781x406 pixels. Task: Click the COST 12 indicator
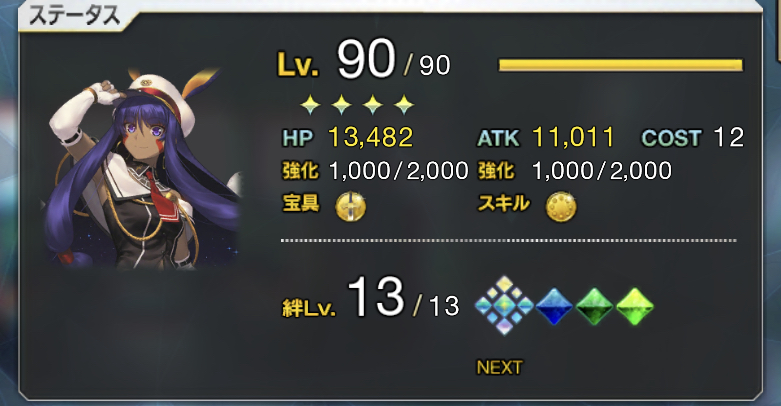pyautogui.click(x=692, y=137)
